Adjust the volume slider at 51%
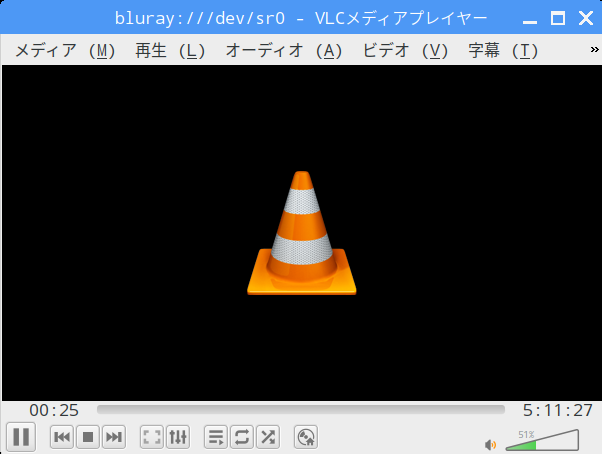The height and width of the screenshot is (454, 602). point(542,441)
